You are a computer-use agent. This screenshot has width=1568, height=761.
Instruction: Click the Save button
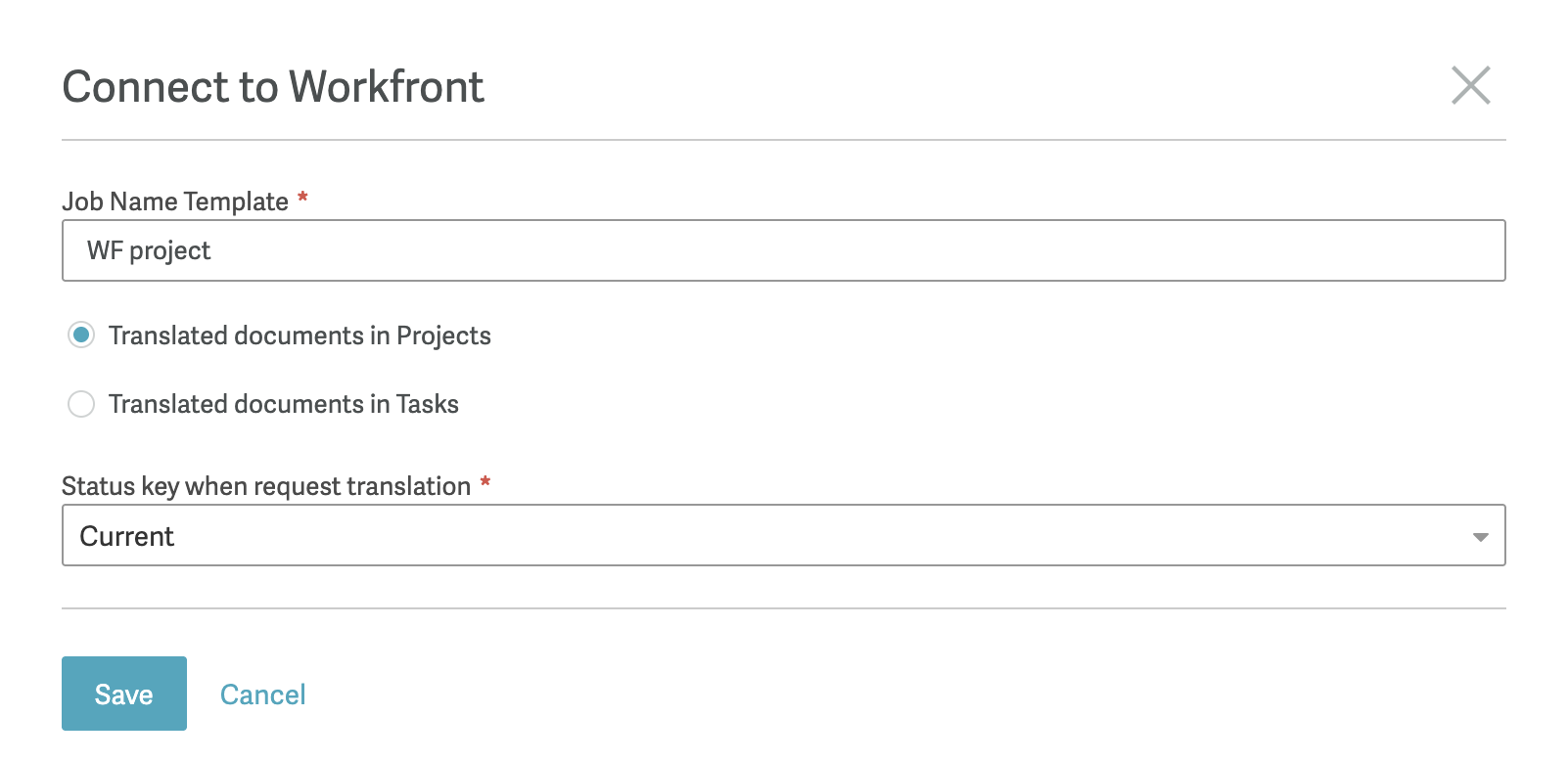[x=124, y=694]
